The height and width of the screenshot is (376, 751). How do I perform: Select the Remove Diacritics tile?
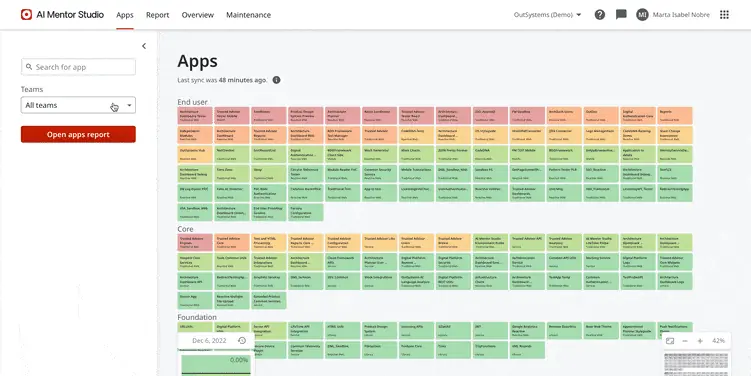tap(564, 331)
